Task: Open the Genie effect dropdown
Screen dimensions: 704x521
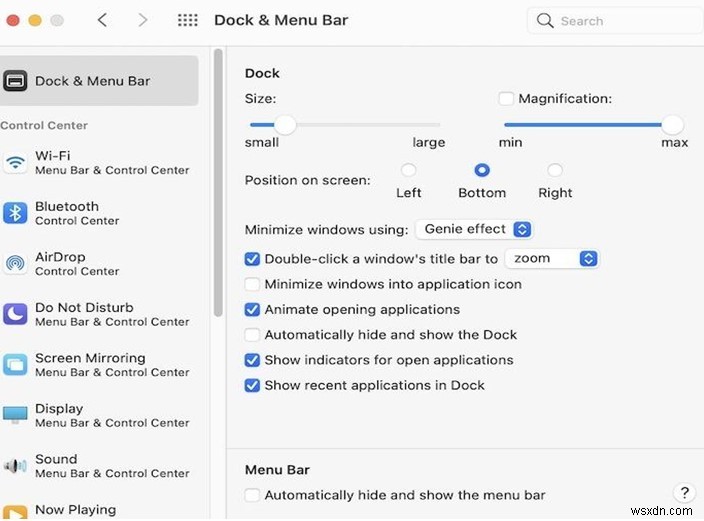Action: pos(474,229)
